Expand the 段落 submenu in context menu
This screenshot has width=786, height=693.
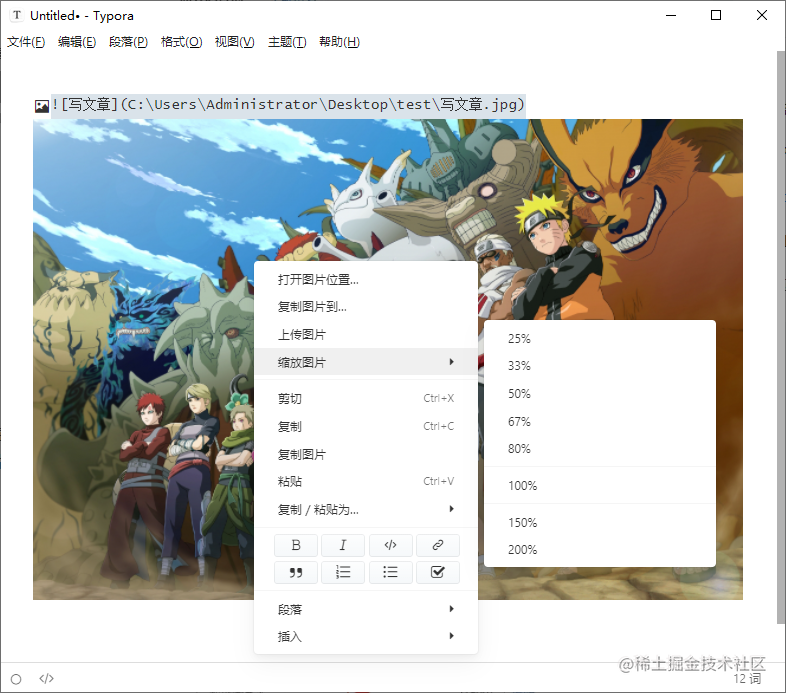coord(366,609)
